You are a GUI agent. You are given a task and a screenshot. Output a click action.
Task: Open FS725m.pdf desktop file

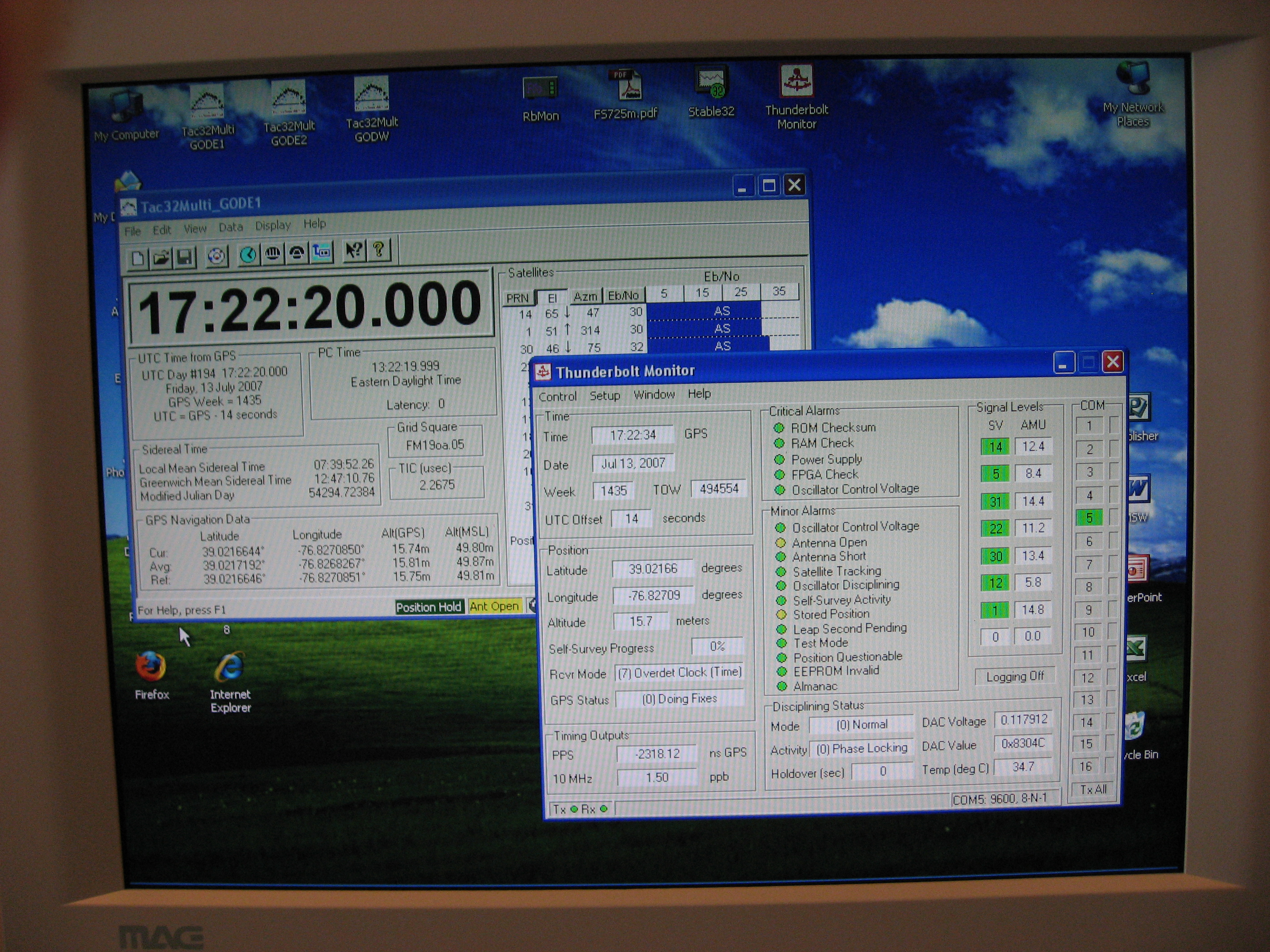tap(625, 95)
